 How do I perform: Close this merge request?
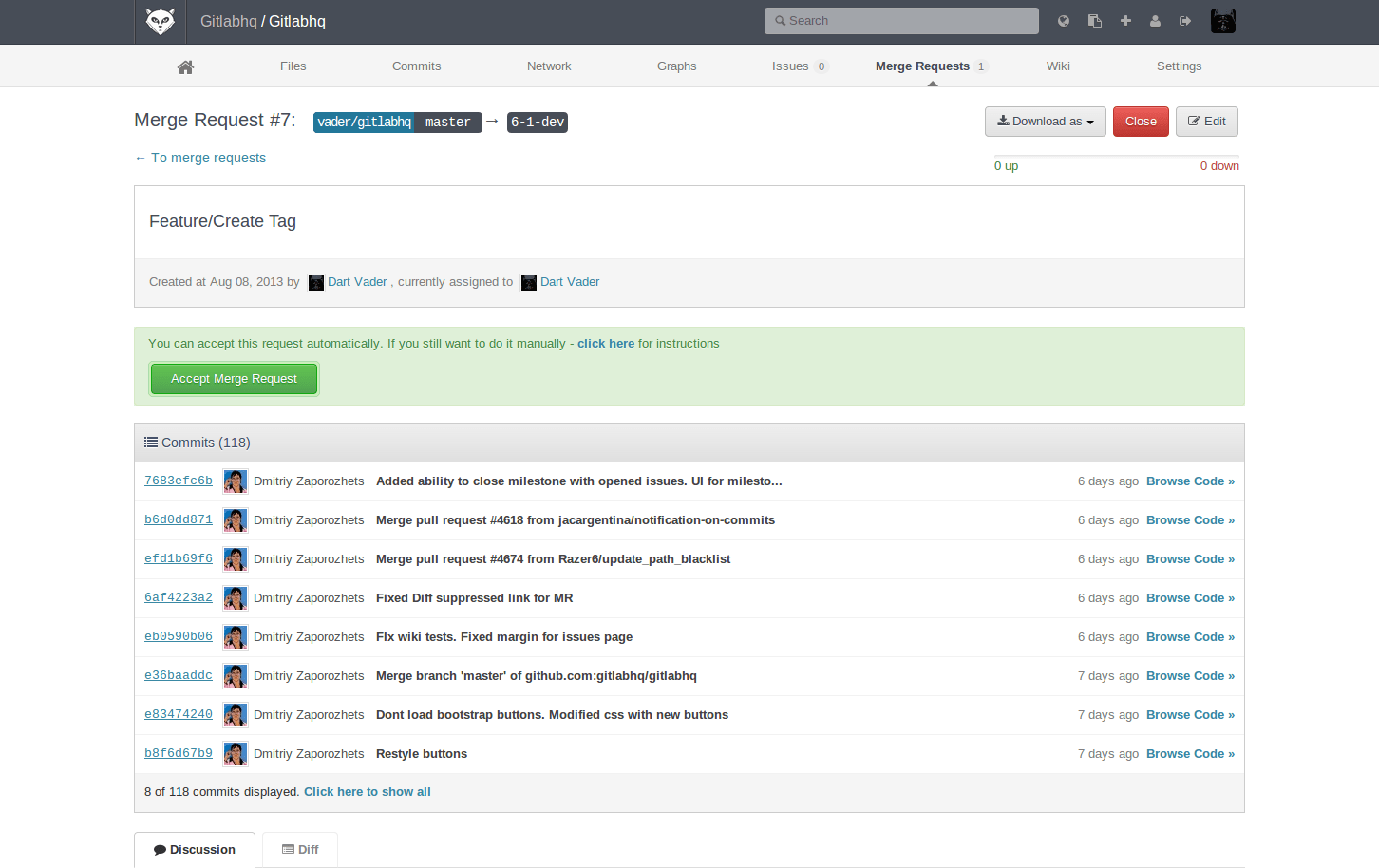(1141, 121)
